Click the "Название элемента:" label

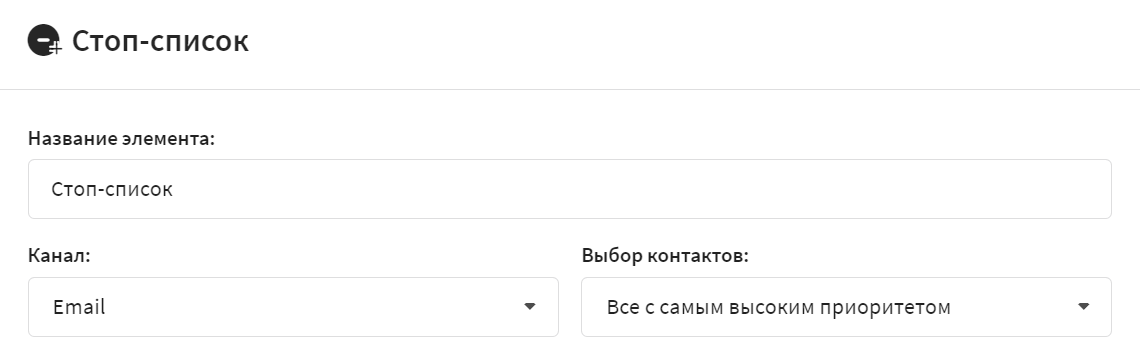pos(121,138)
